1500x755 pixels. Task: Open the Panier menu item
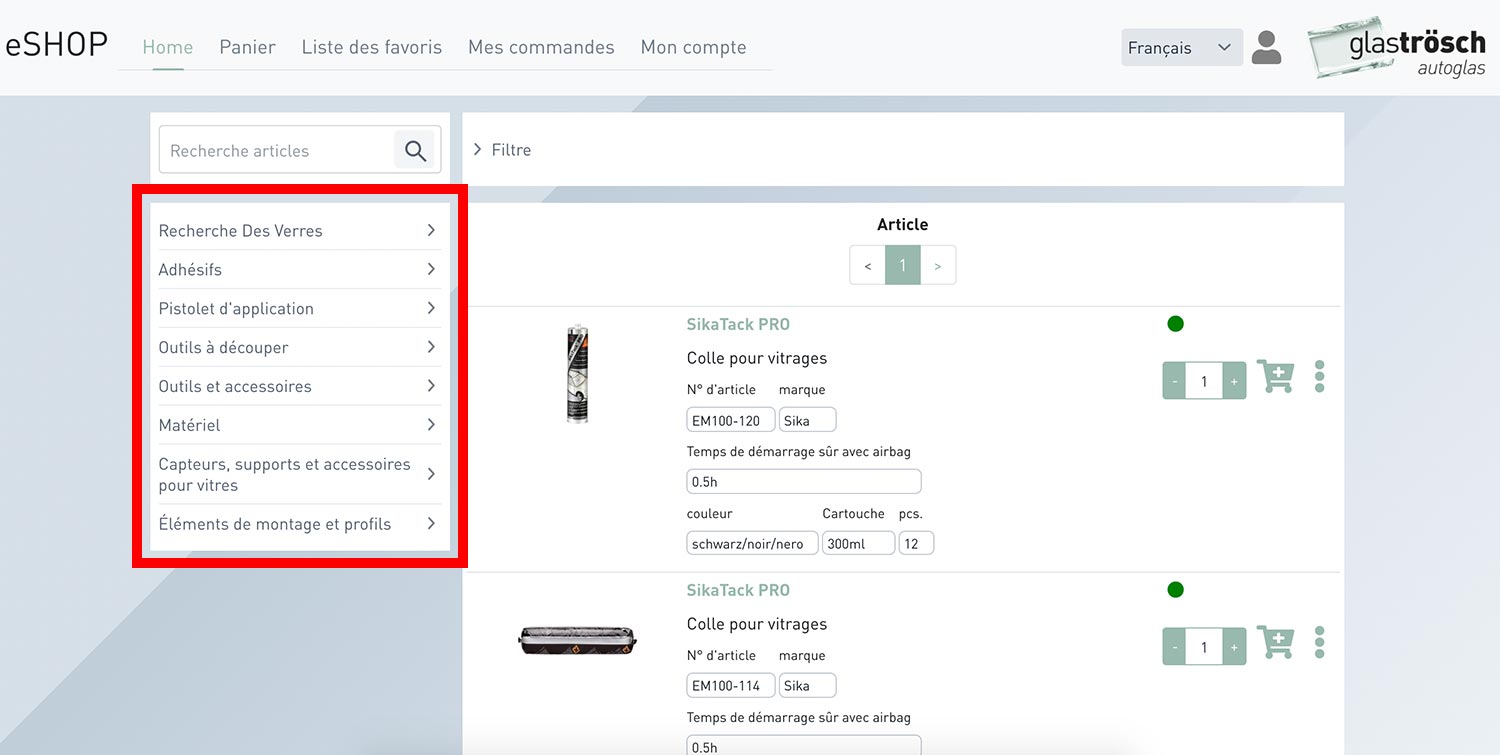point(247,47)
